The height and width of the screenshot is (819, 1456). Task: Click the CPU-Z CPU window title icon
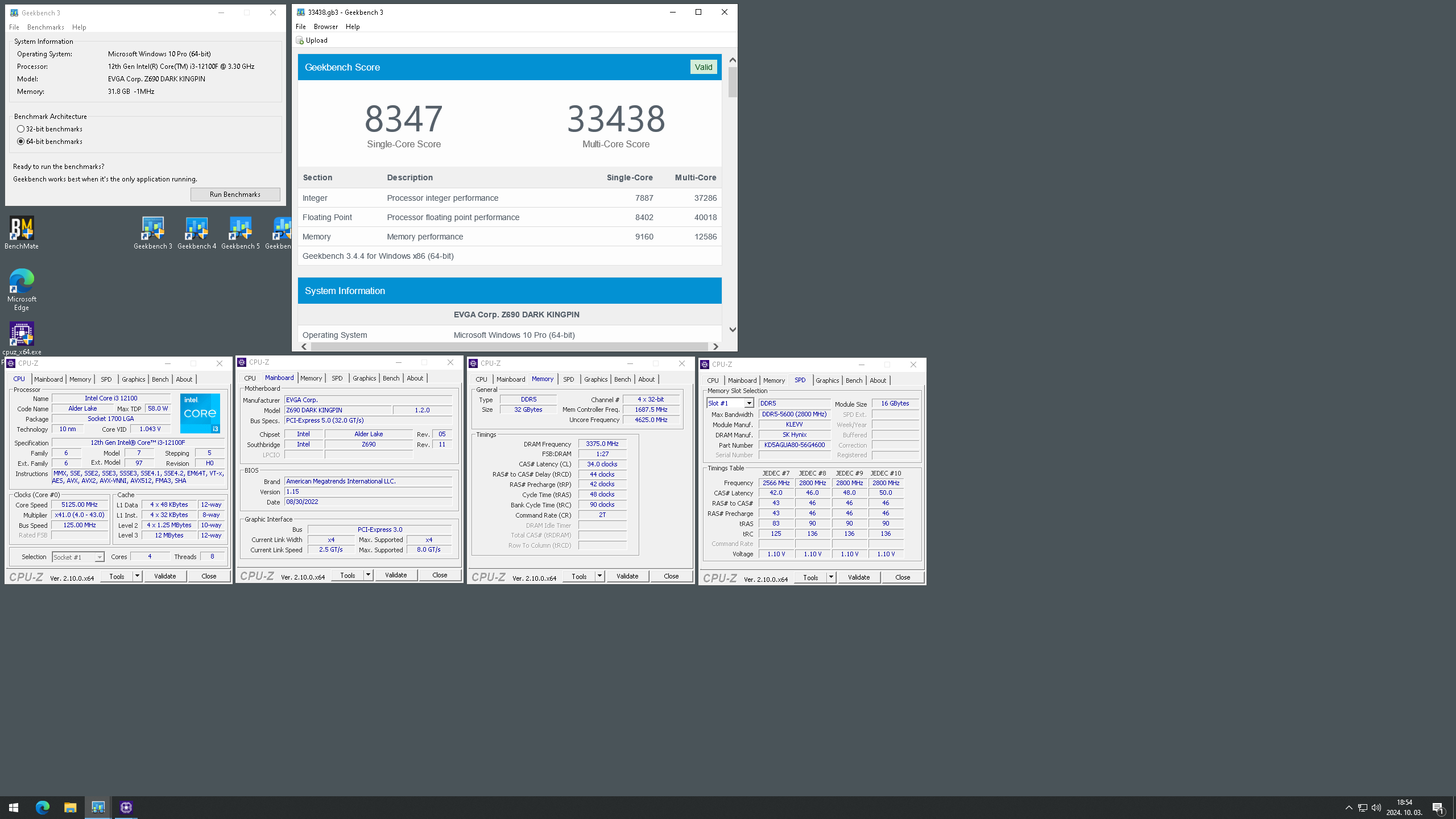[x=11, y=363]
